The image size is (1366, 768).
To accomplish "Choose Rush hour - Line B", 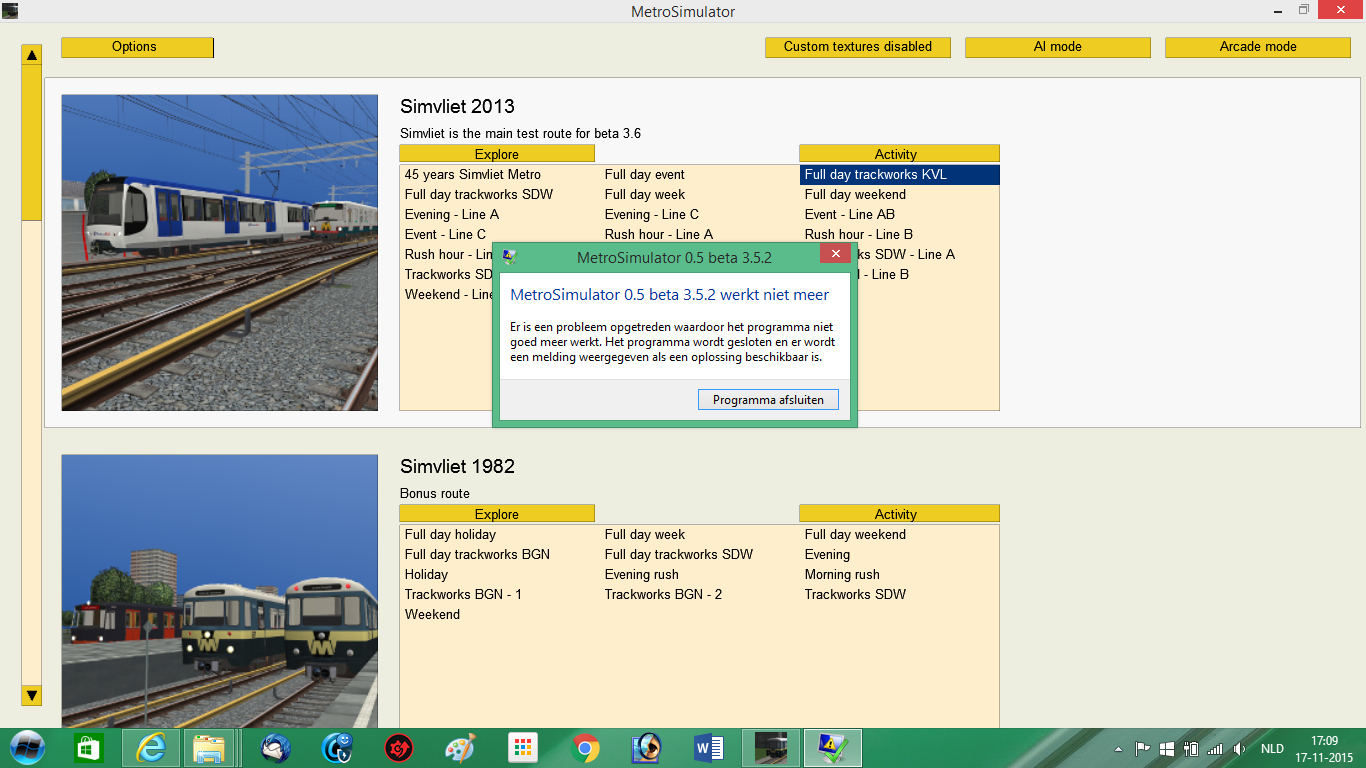I will click(x=859, y=235).
